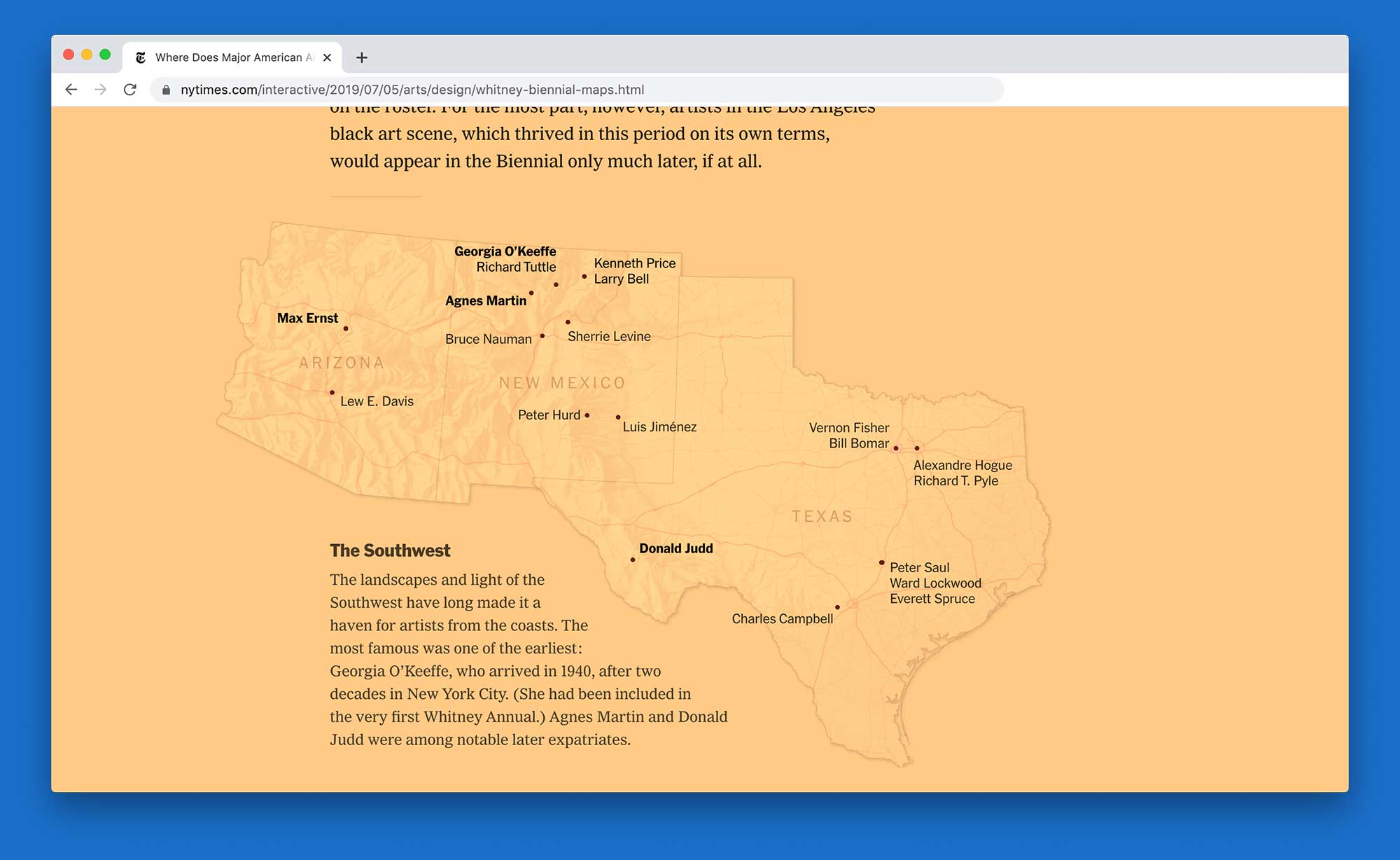Click the Charles Campbell map label
The height and width of the screenshot is (860, 1400).
tap(782, 618)
